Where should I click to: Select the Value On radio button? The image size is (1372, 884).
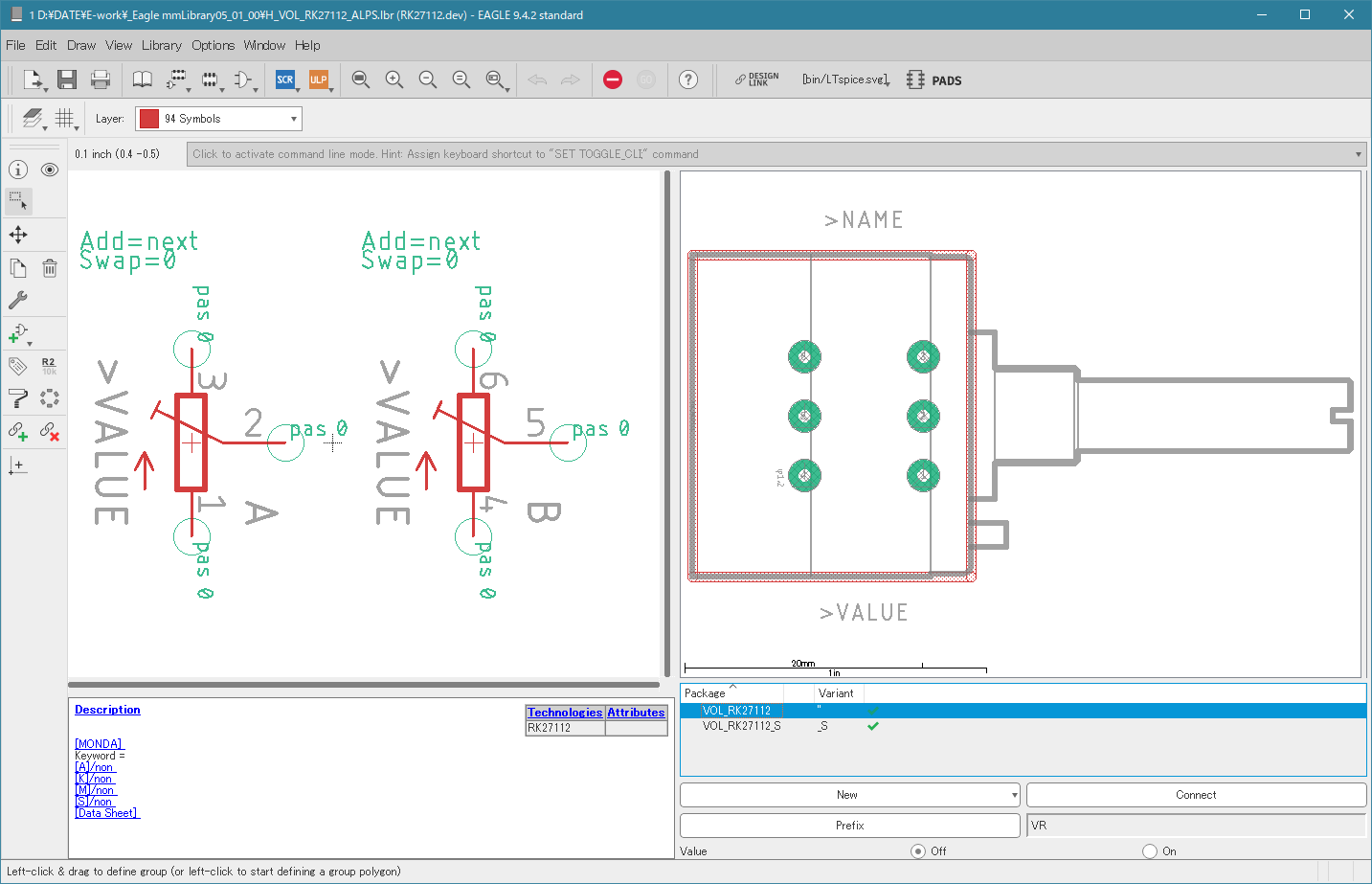(x=1150, y=850)
